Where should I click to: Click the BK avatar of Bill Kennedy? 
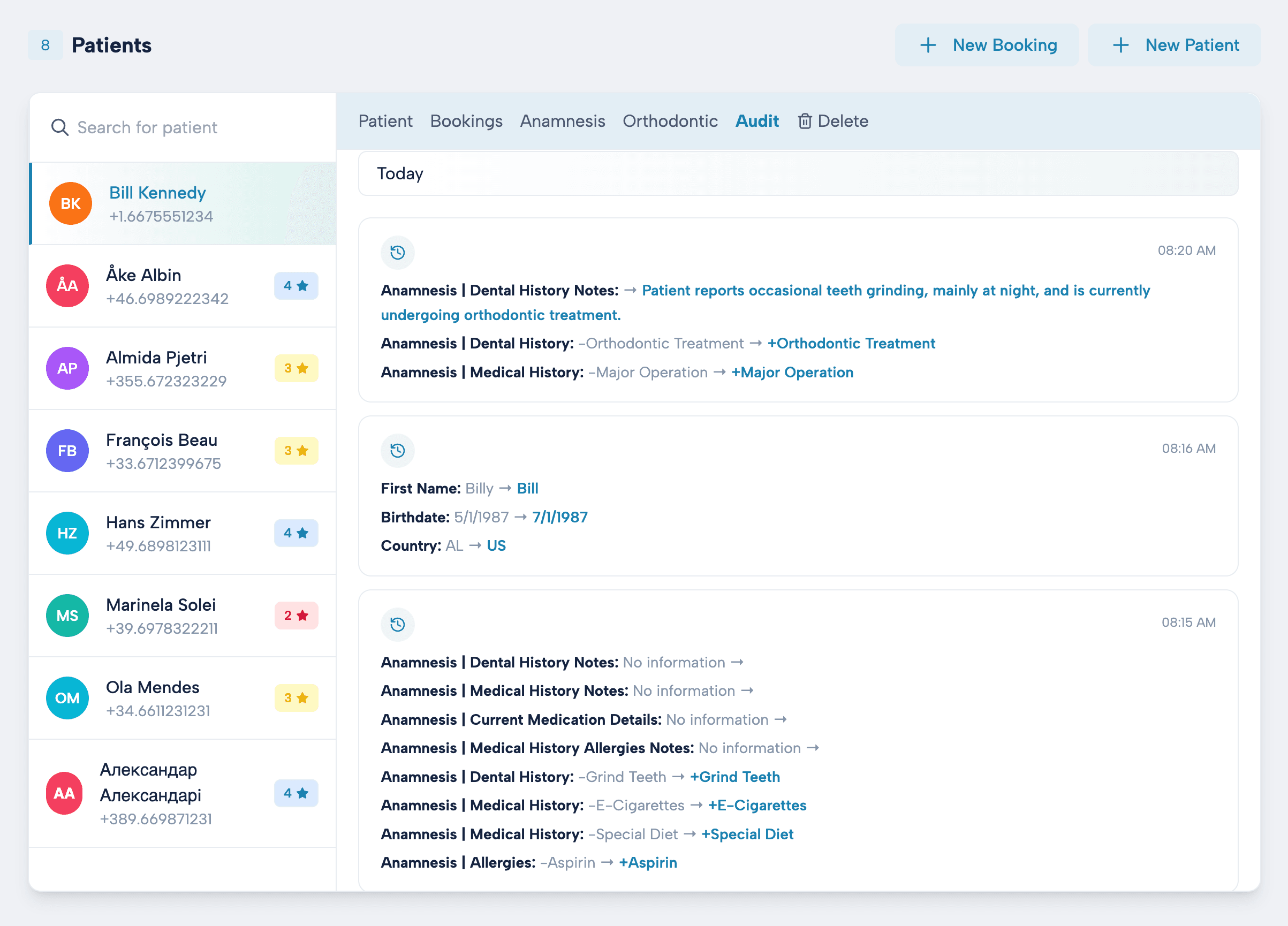tap(71, 203)
